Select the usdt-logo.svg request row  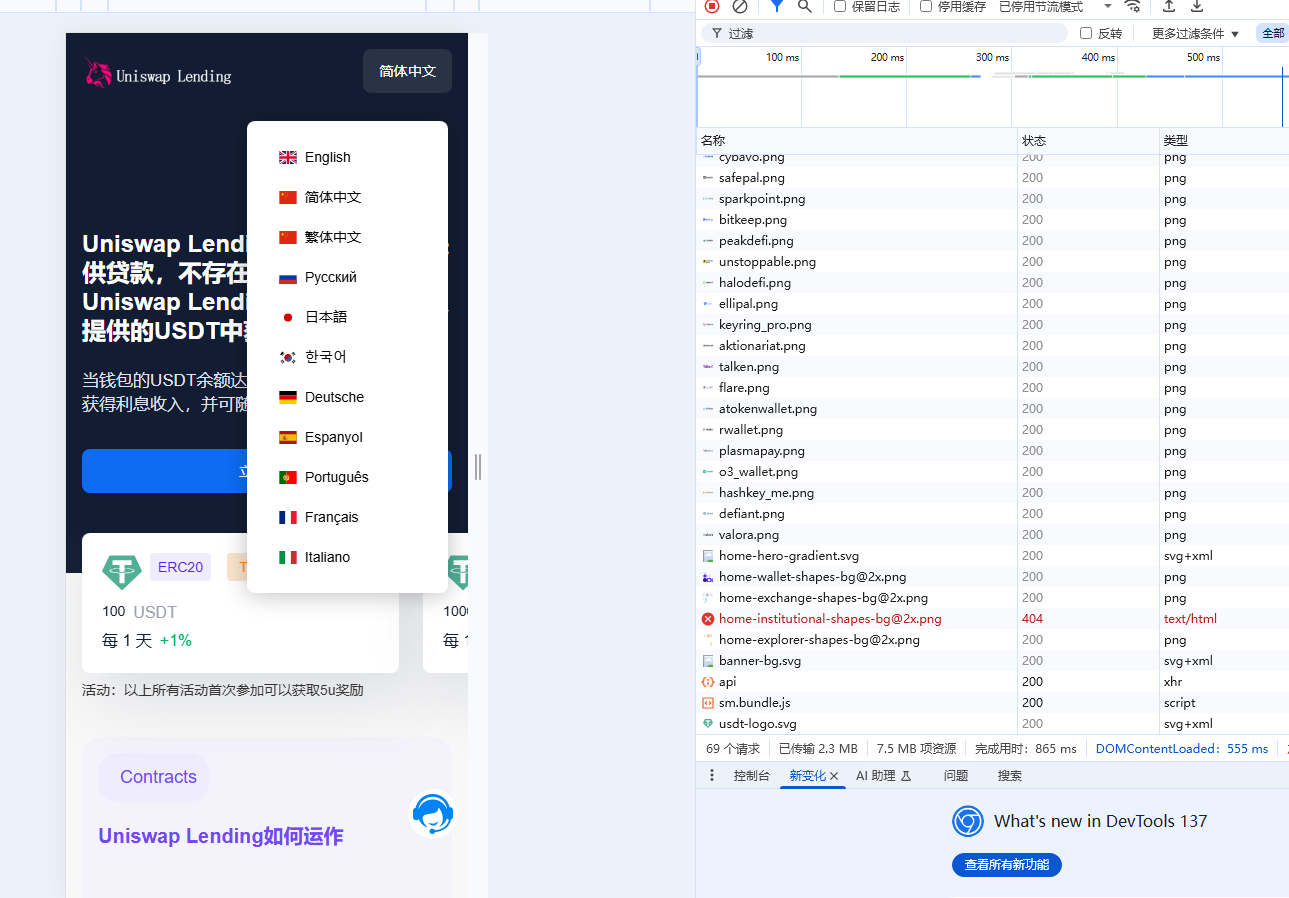coord(992,724)
